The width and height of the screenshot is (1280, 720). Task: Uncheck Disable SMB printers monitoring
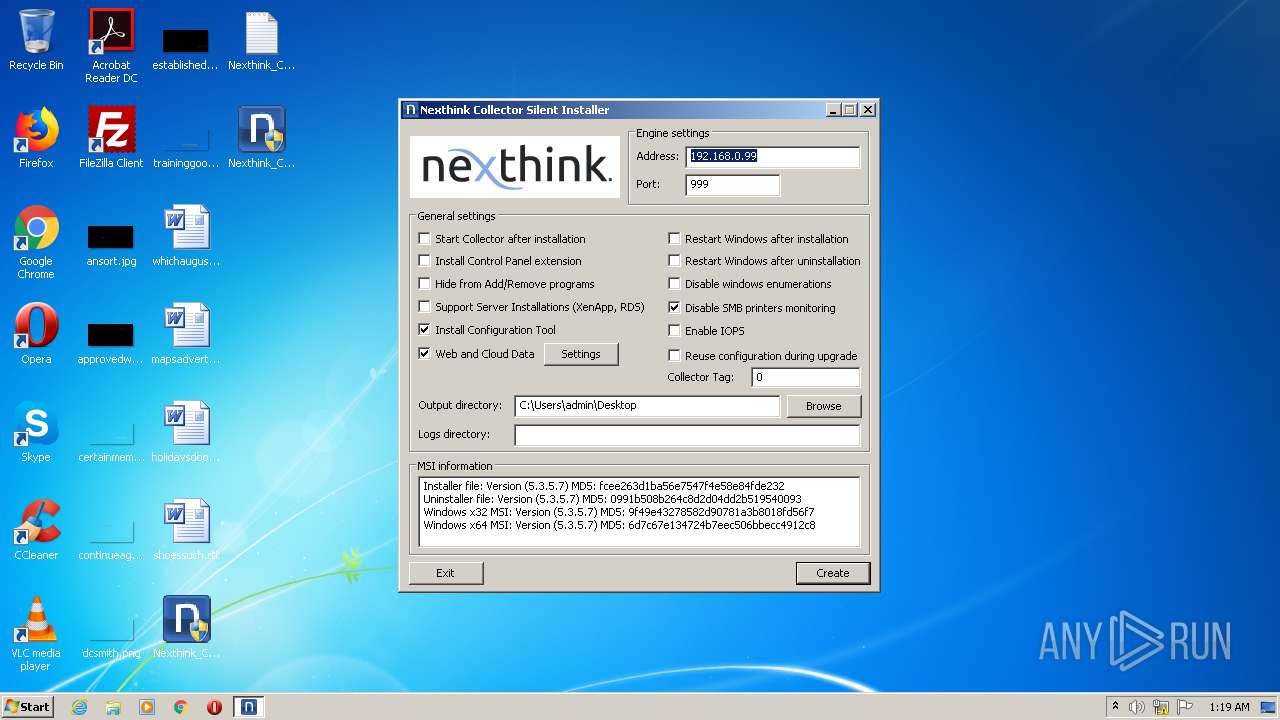[675, 308]
